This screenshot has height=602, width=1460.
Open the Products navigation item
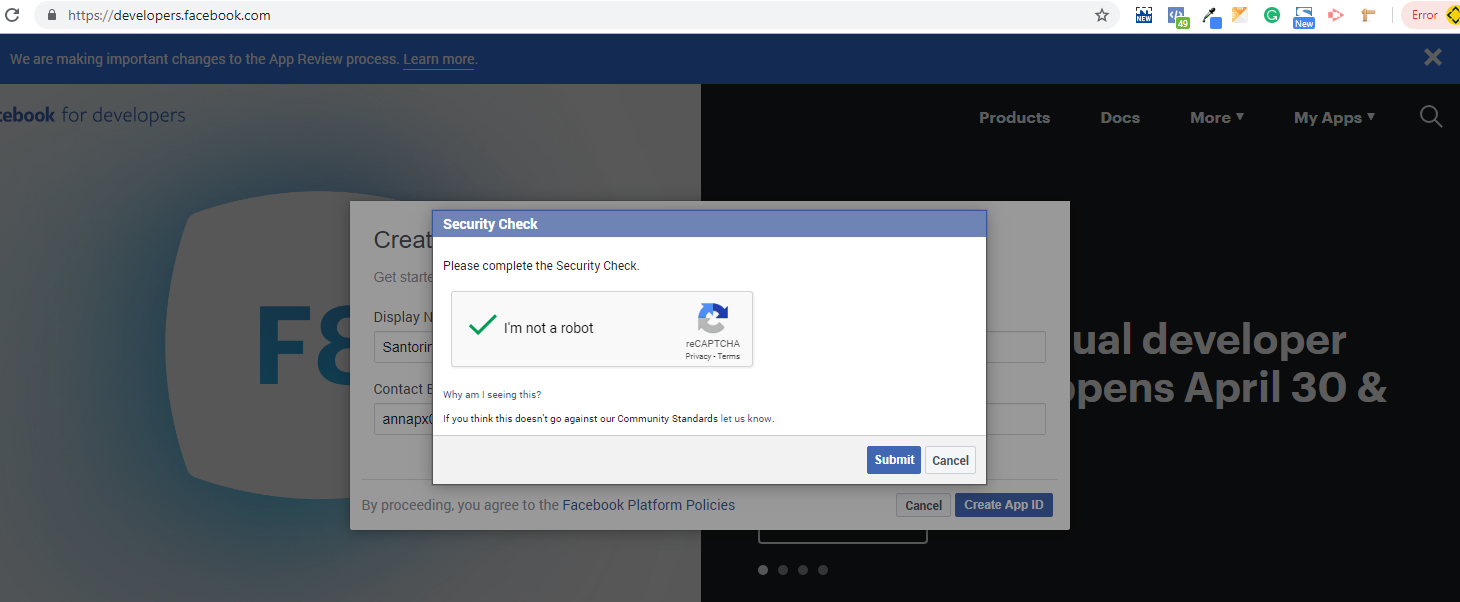click(1014, 117)
